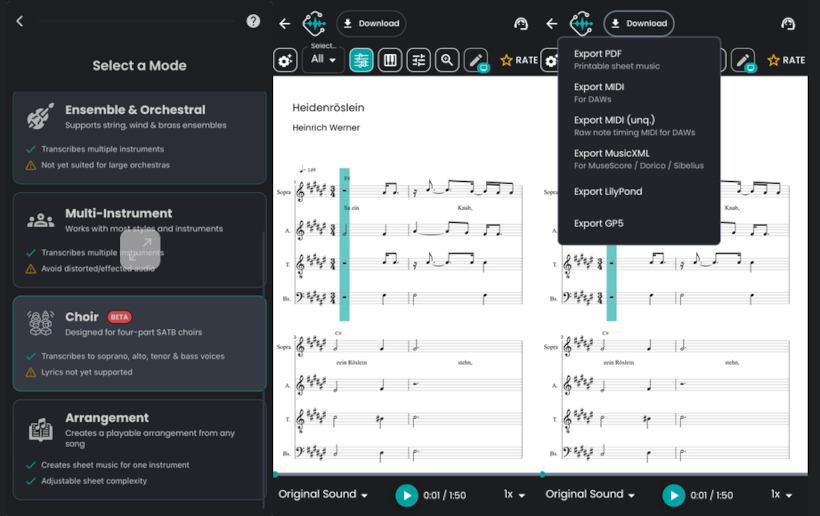Go back from the Select a Mode screen
This screenshot has height=516, width=820.
(x=20, y=21)
